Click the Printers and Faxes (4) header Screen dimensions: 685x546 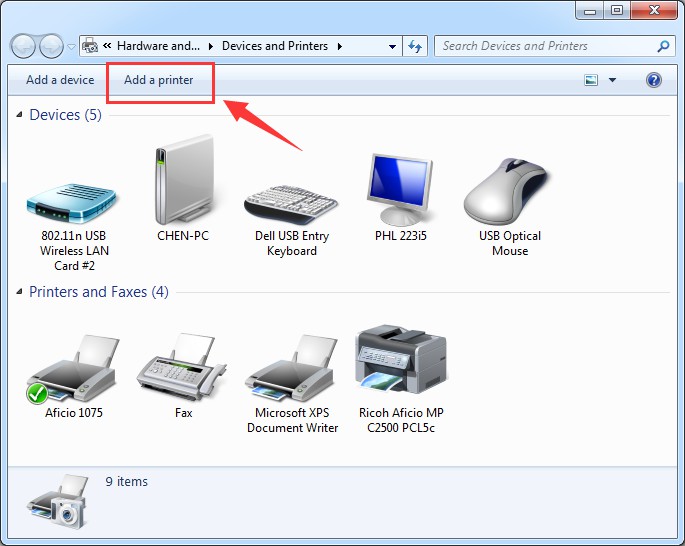[99, 292]
